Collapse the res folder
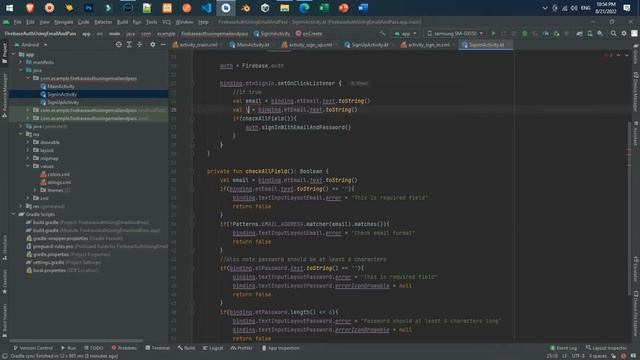Viewport: 640px width, 360px height. (x=21, y=134)
